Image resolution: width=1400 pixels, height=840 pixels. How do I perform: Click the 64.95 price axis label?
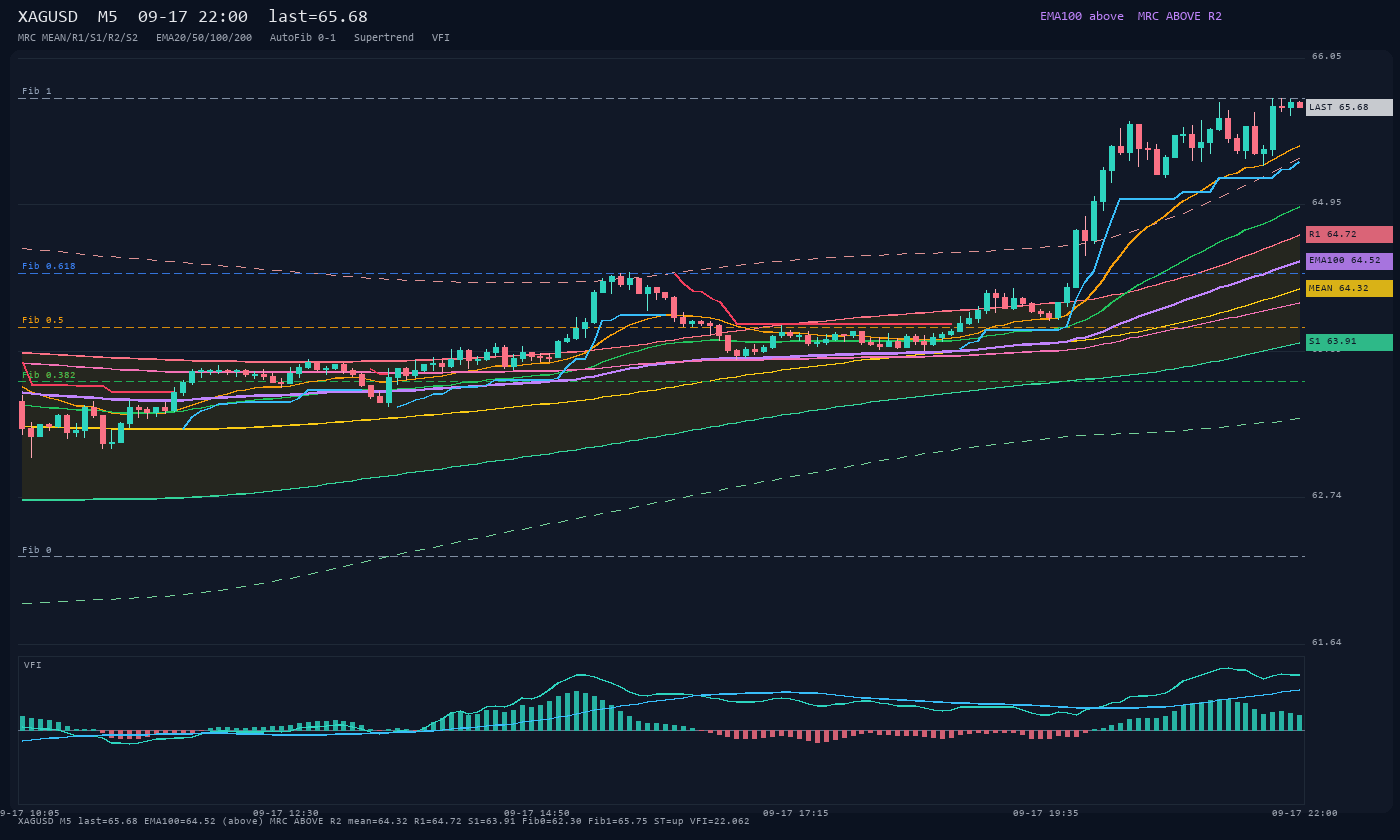(x=1327, y=203)
